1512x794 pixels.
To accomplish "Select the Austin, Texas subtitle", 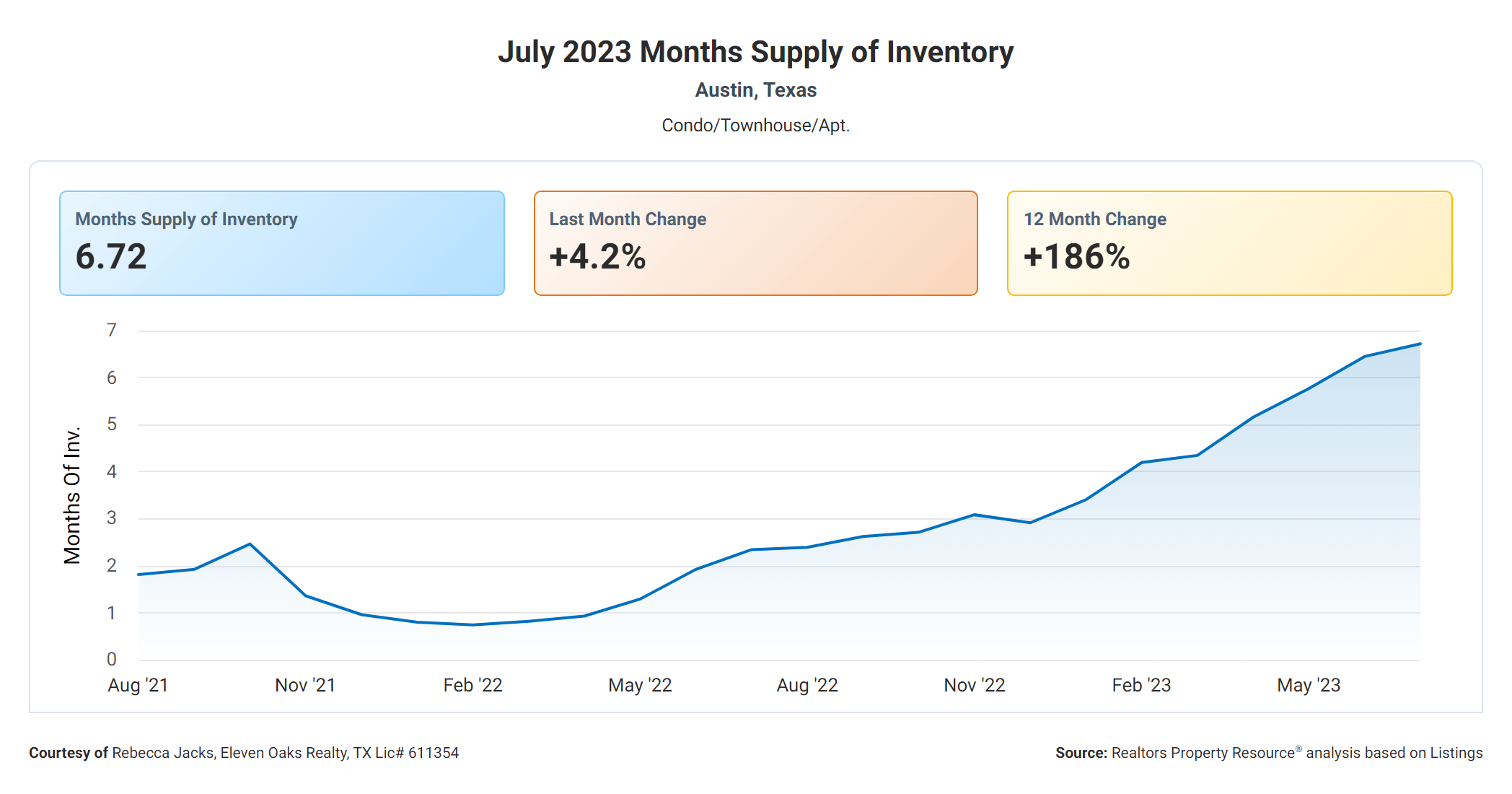I will (755, 90).
